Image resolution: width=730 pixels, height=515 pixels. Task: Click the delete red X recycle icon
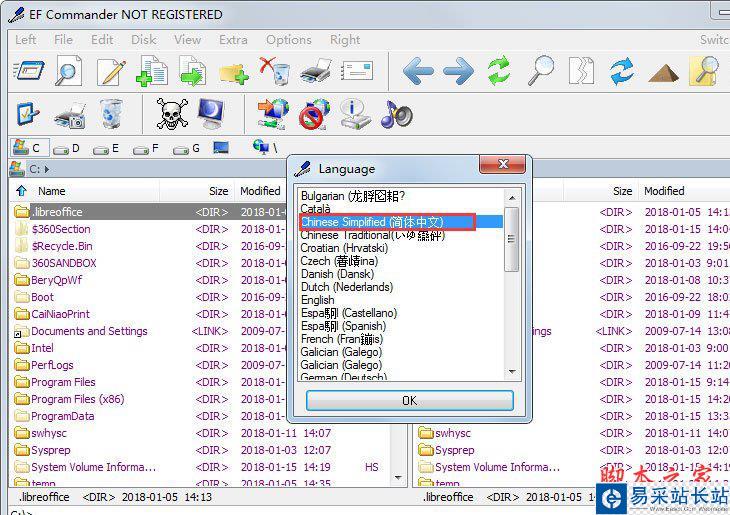[275, 71]
